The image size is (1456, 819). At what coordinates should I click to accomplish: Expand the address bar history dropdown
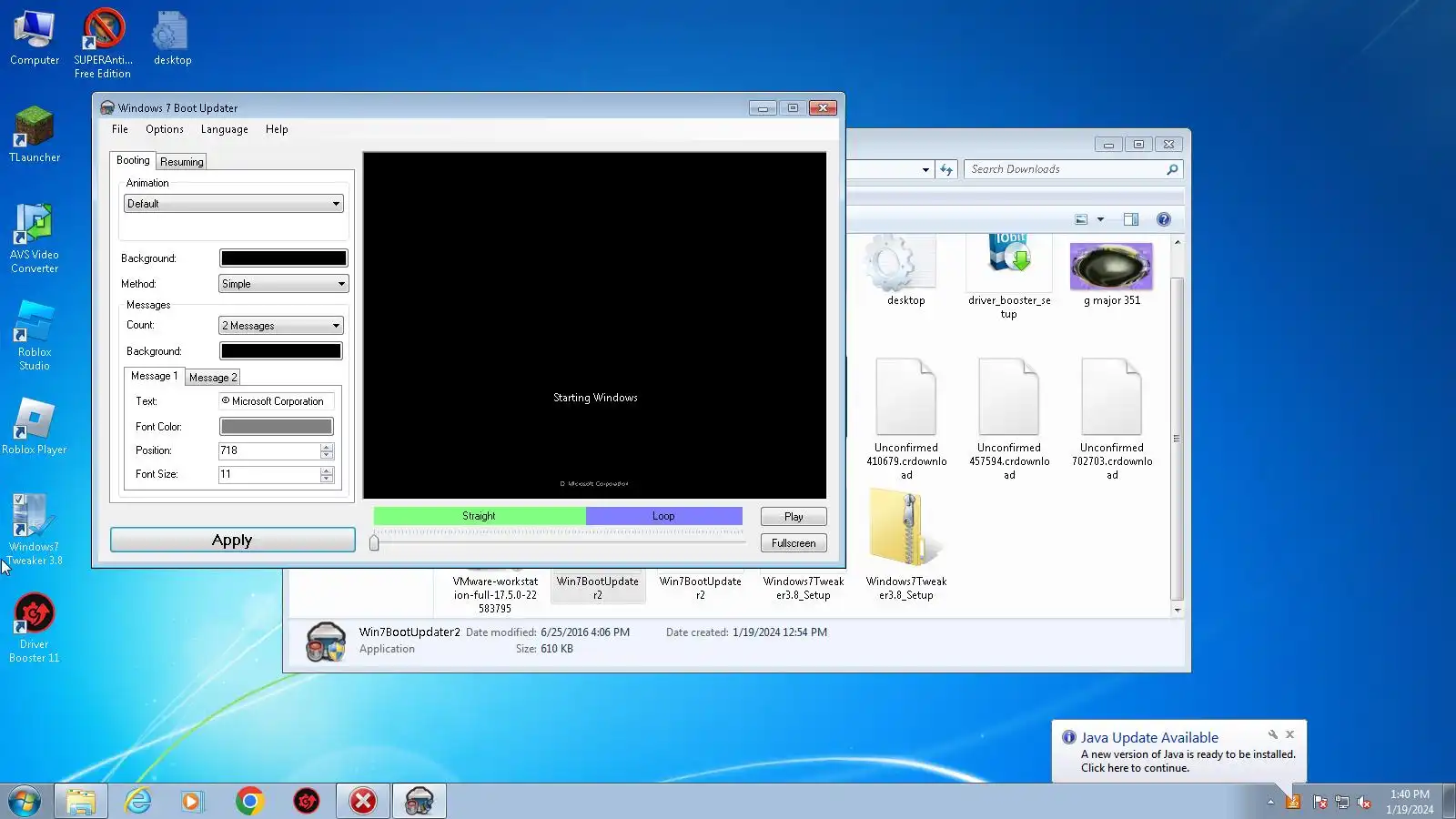pyautogui.click(x=925, y=169)
